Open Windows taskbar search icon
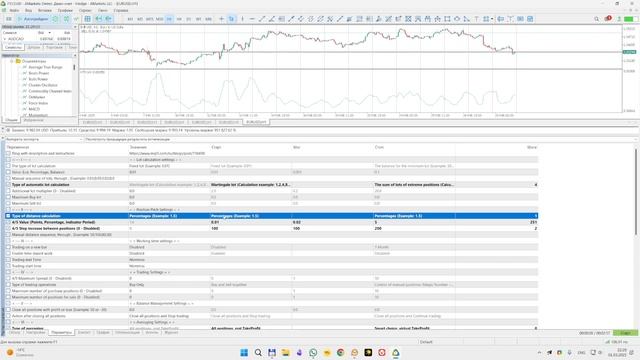This screenshot has height=360, width=640. tap(258, 352)
